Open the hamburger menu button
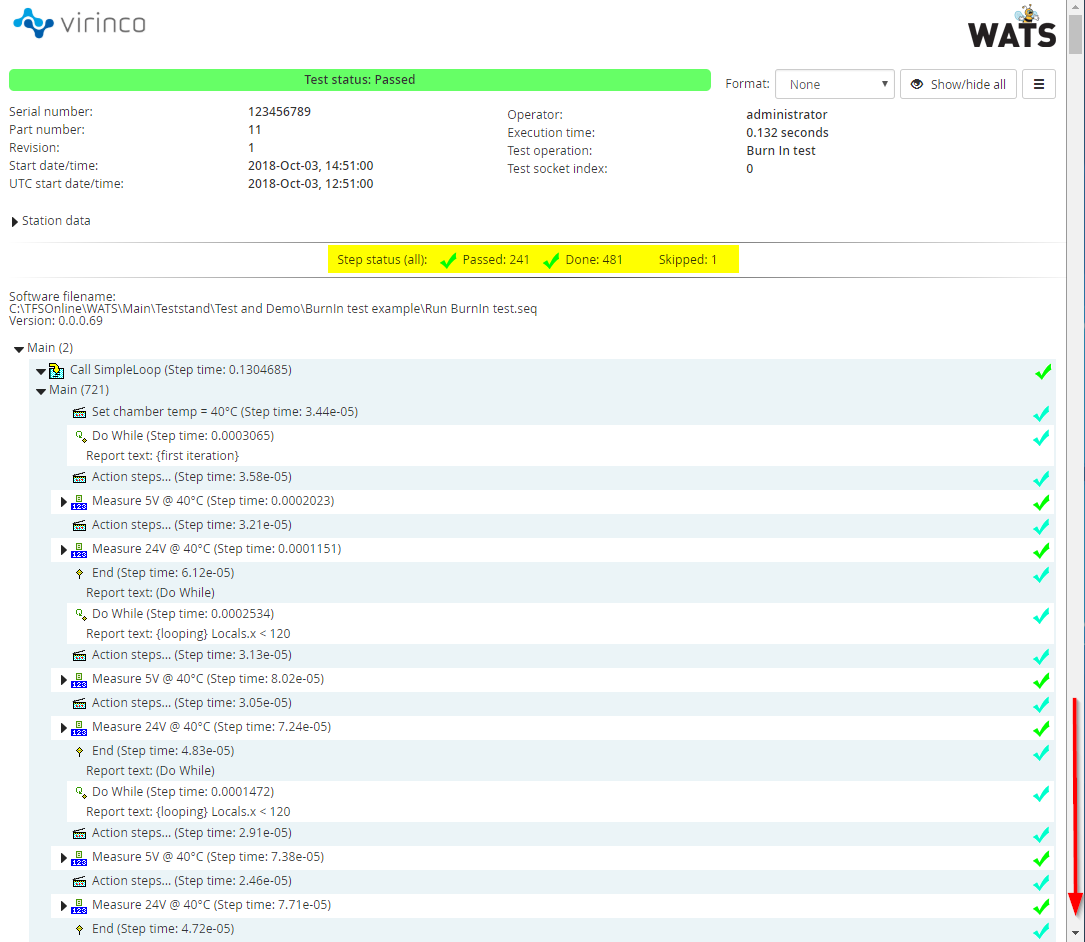Screen dimensions: 1085x942 (x=1038, y=85)
